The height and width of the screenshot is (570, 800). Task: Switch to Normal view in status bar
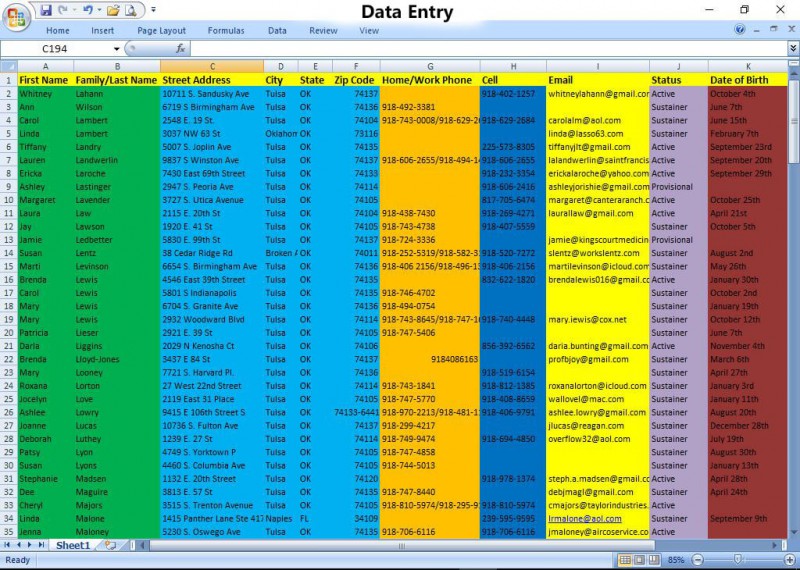[624, 560]
